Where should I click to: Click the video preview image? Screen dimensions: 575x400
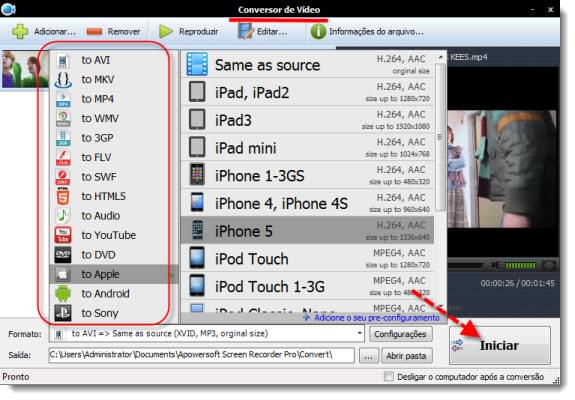(502, 169)
